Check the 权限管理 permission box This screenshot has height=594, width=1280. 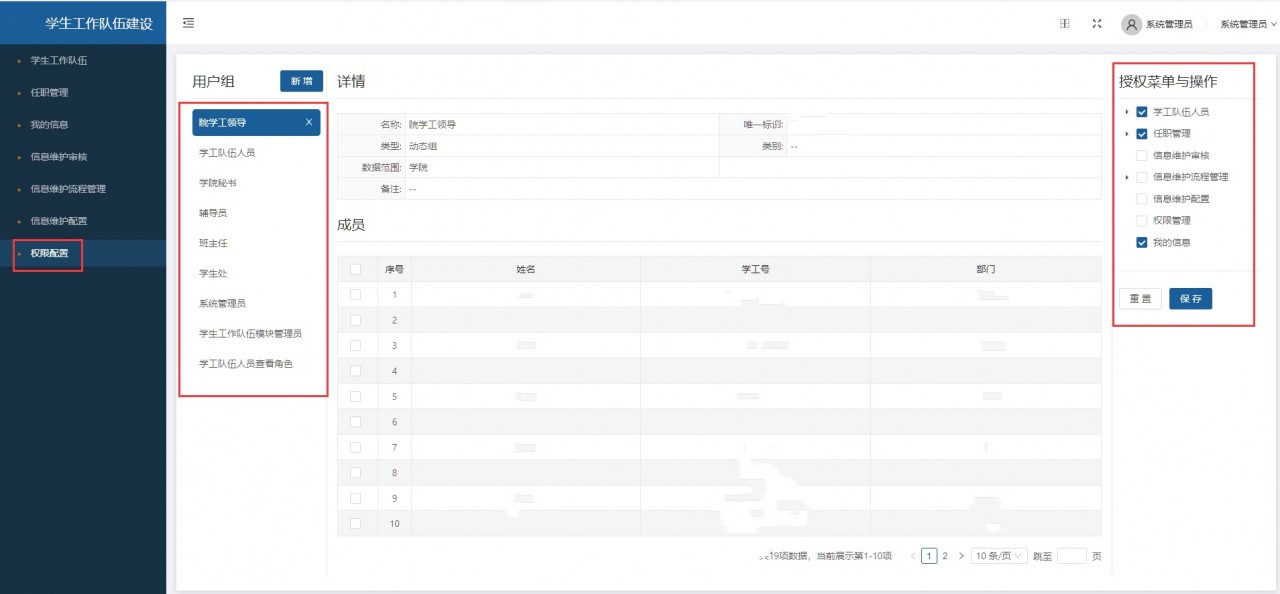point(1142,220)
